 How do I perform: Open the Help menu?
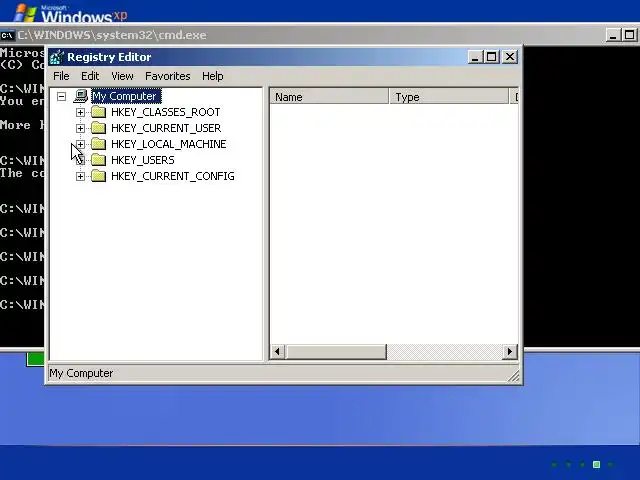(213, 76)
